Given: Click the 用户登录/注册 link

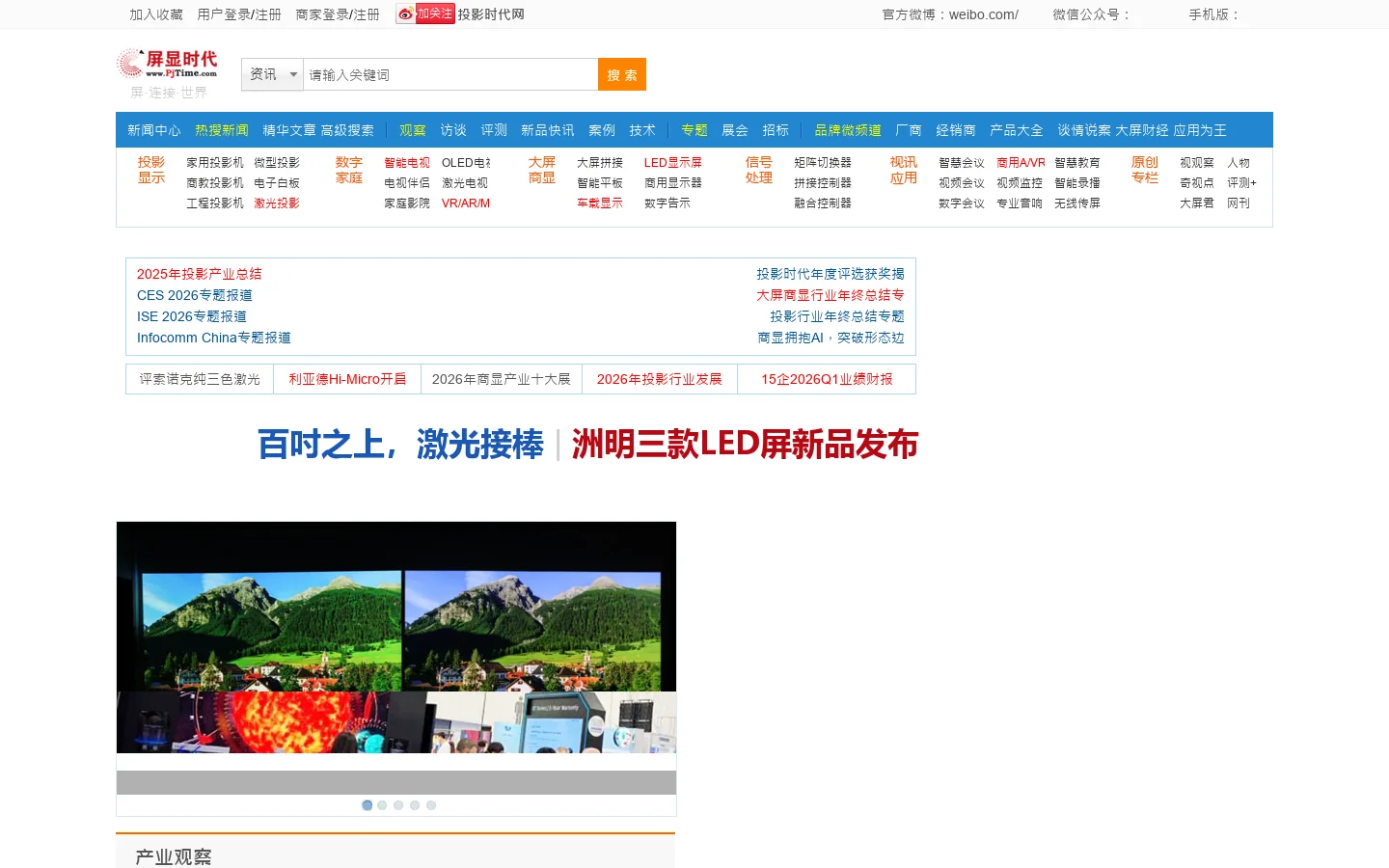Looking at the screenshot, I should tap(239, 14).
